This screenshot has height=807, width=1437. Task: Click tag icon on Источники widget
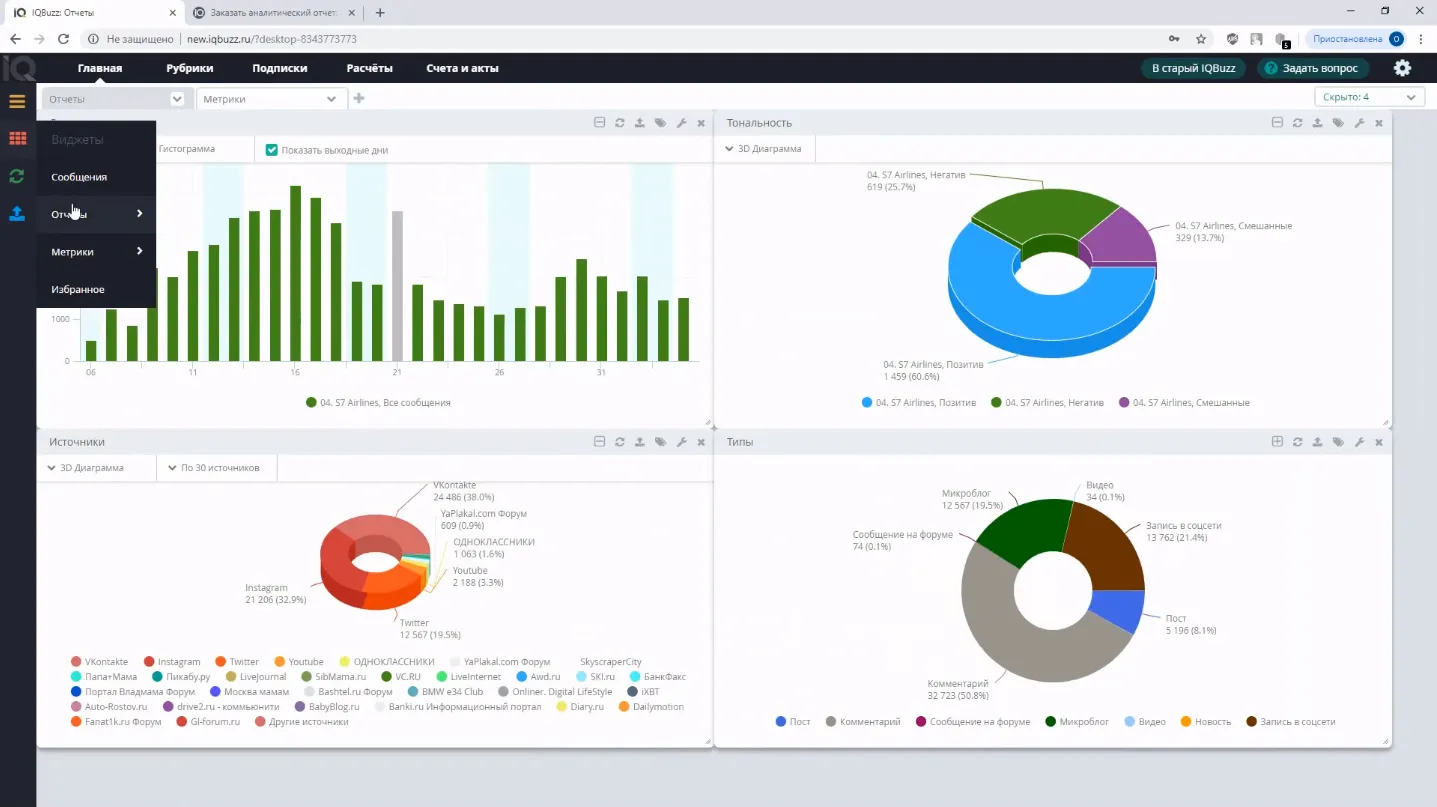click(x=661, y=442)
